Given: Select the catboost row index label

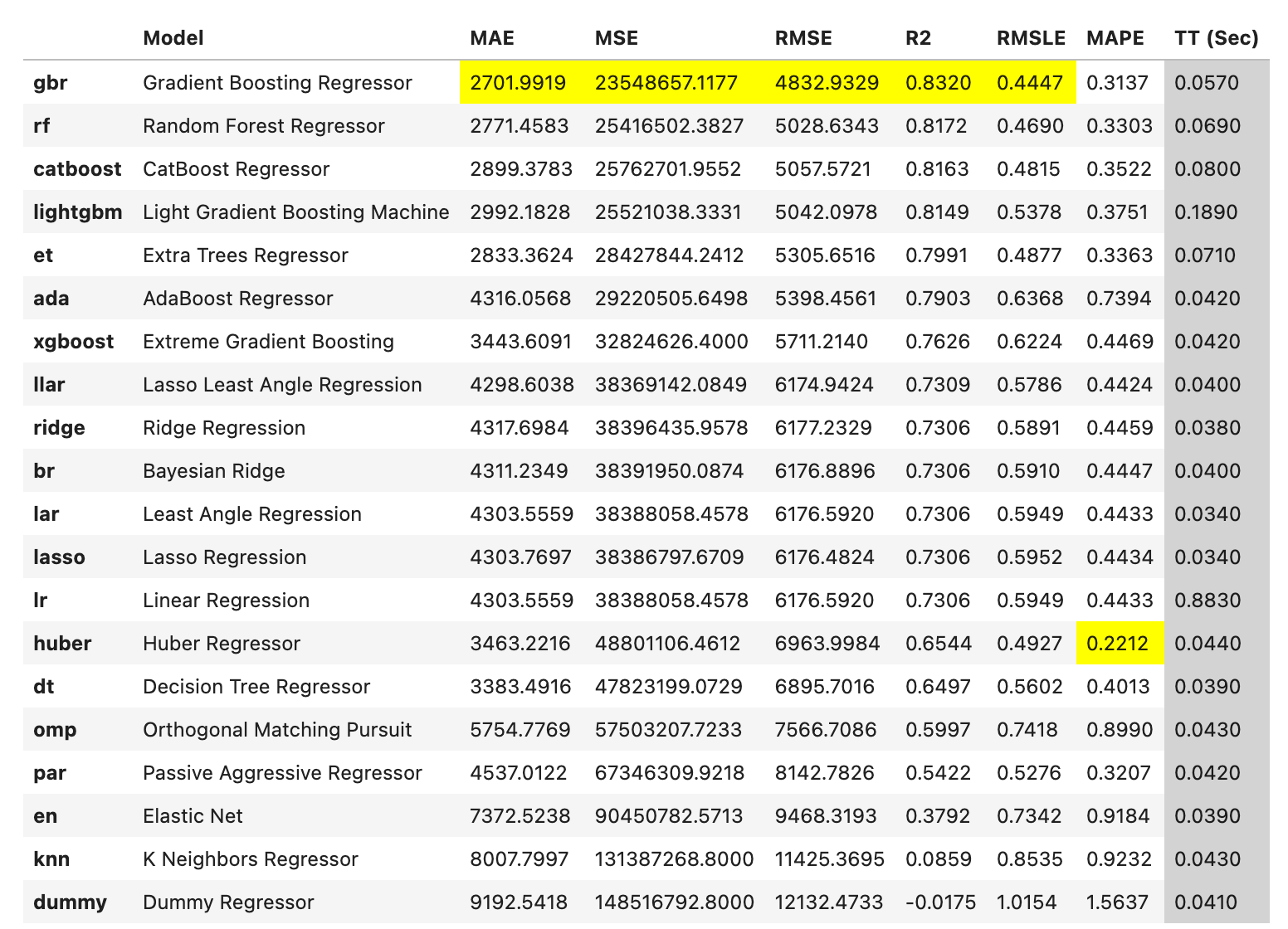Looking at the screenshot, I should (x=77, y=169).
